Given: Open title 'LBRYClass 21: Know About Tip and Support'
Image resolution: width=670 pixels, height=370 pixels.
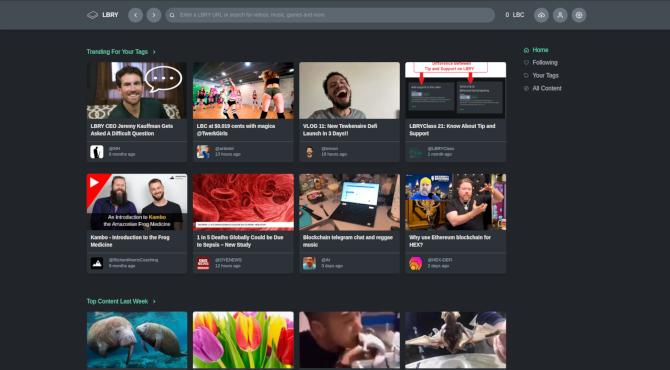Looking at the screenshot, I should pos(452,130).
